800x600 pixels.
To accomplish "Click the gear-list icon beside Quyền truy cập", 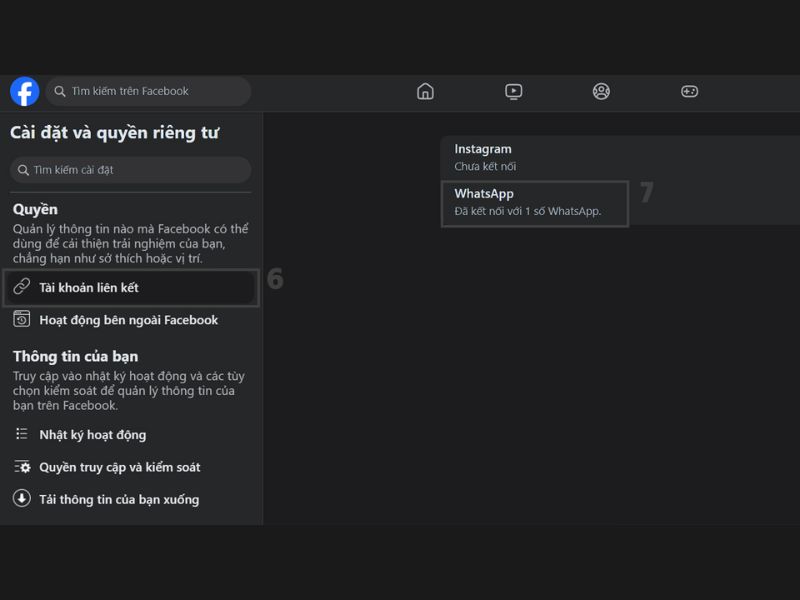I will tap(22, 467).
